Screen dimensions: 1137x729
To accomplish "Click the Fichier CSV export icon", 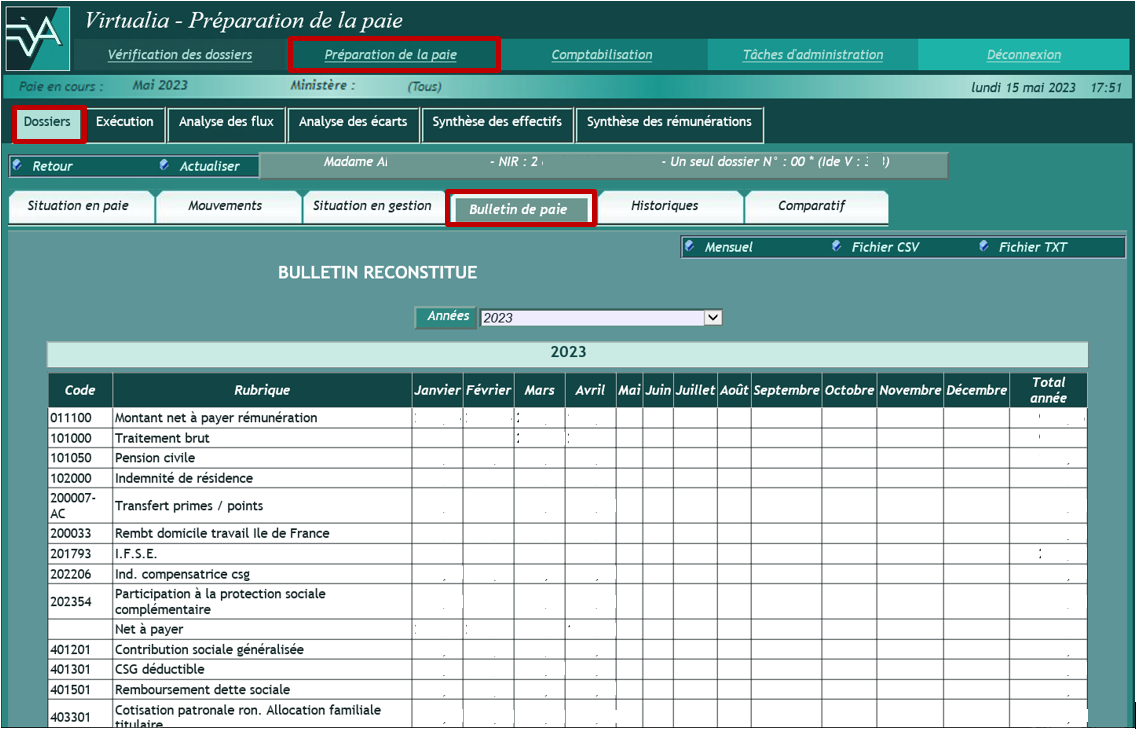I will point(837,246).
